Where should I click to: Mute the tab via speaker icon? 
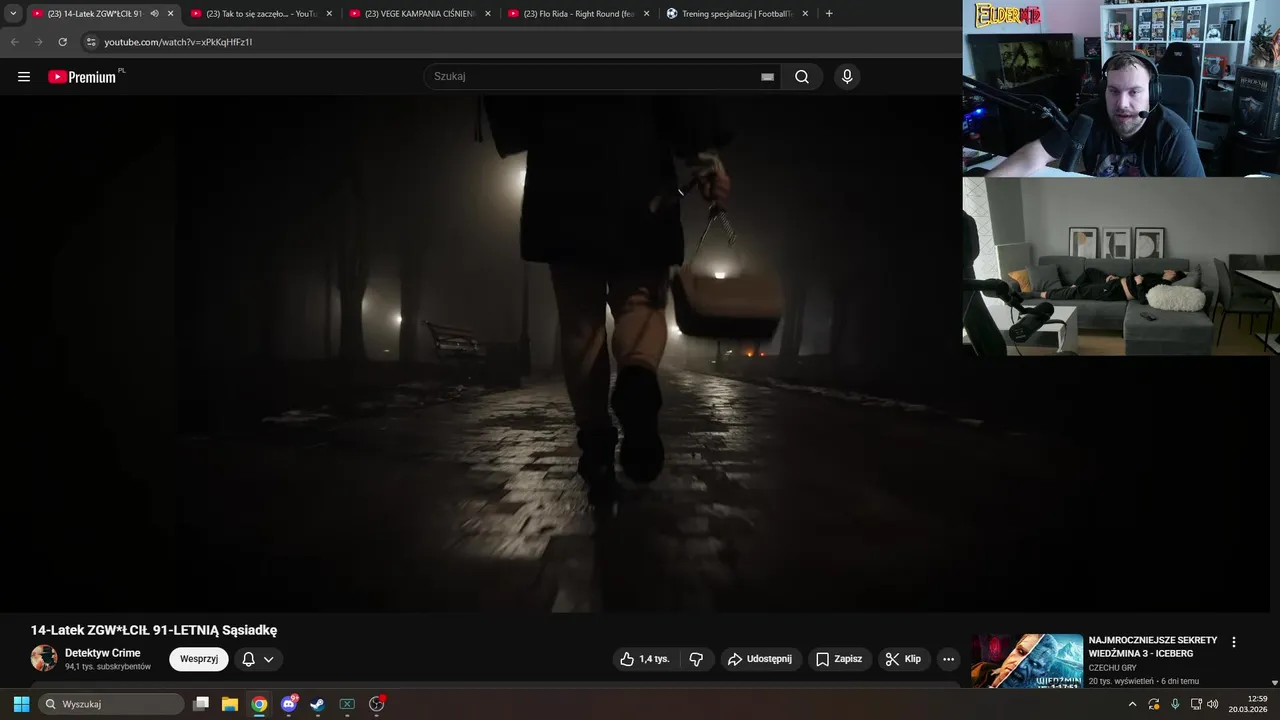[x=154, y=13]
